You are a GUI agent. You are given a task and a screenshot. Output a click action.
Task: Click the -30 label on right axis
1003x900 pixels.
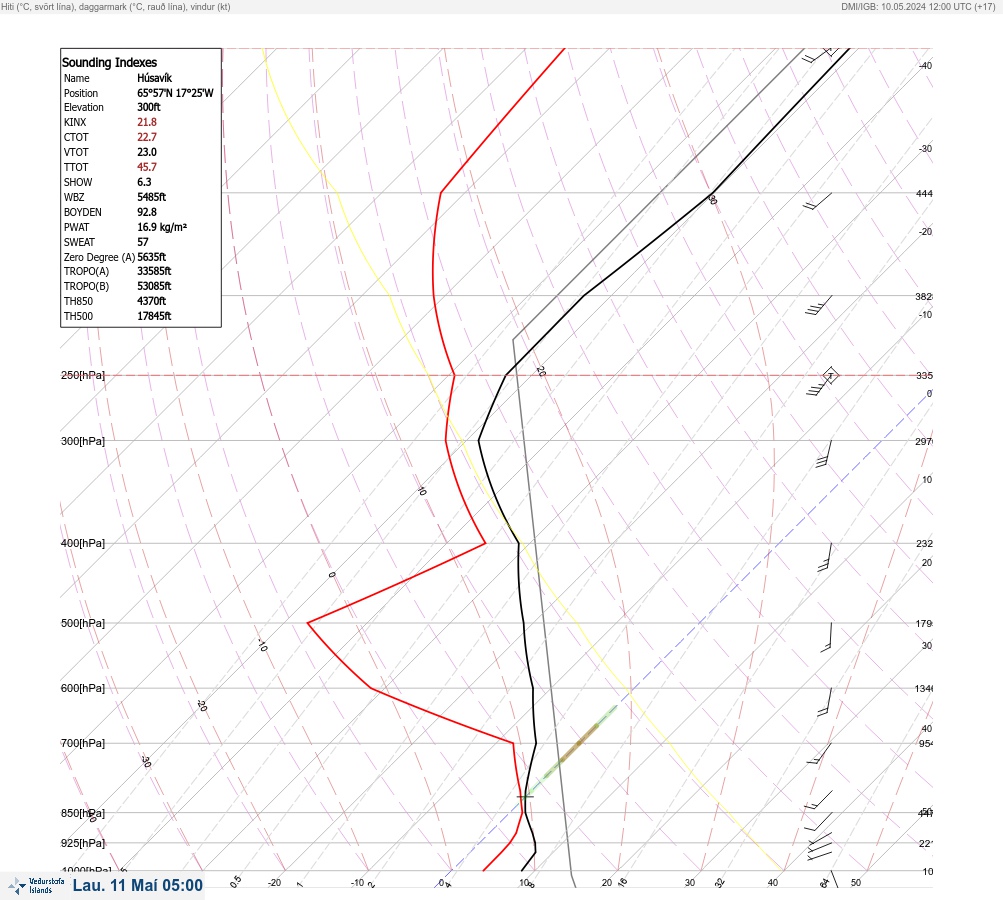[x=925, y=148]
